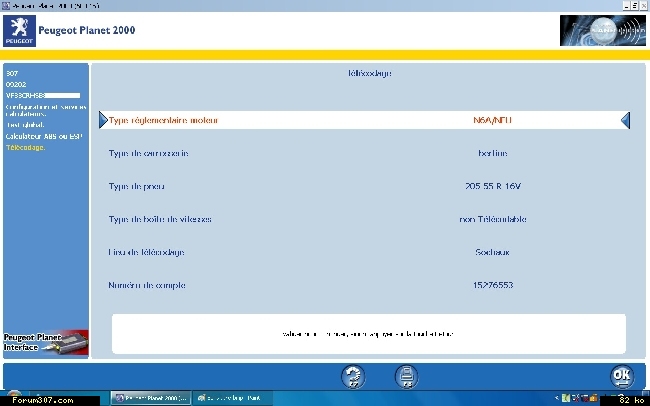Viewport: 650px width, 406px height.
Task: Click the Berline body type value
Action: 492,153
